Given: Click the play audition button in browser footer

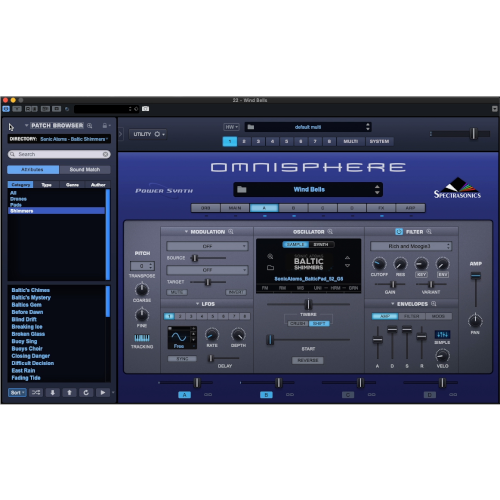Looking at the screenshot, I should [x=103, y=393].
